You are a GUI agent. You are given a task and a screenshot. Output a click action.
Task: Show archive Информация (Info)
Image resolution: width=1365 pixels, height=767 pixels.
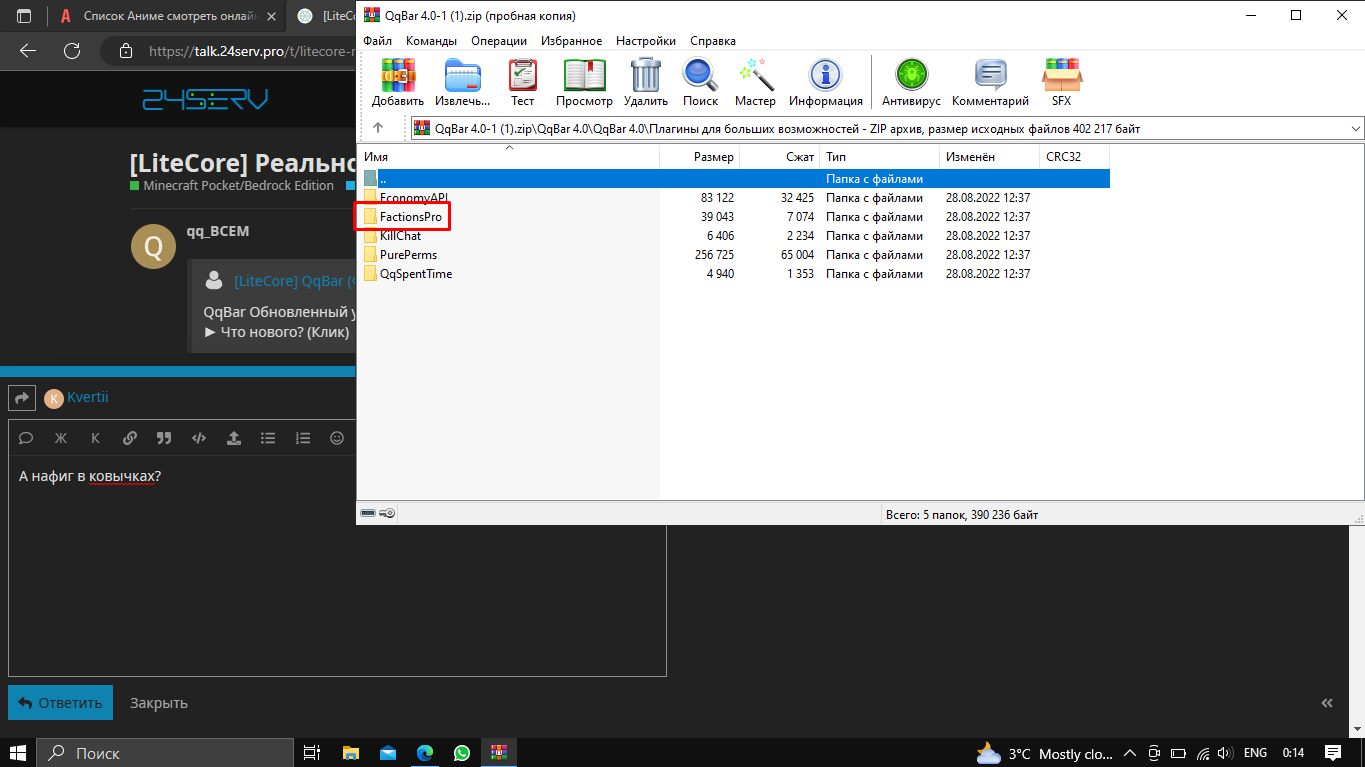point(825,82)
